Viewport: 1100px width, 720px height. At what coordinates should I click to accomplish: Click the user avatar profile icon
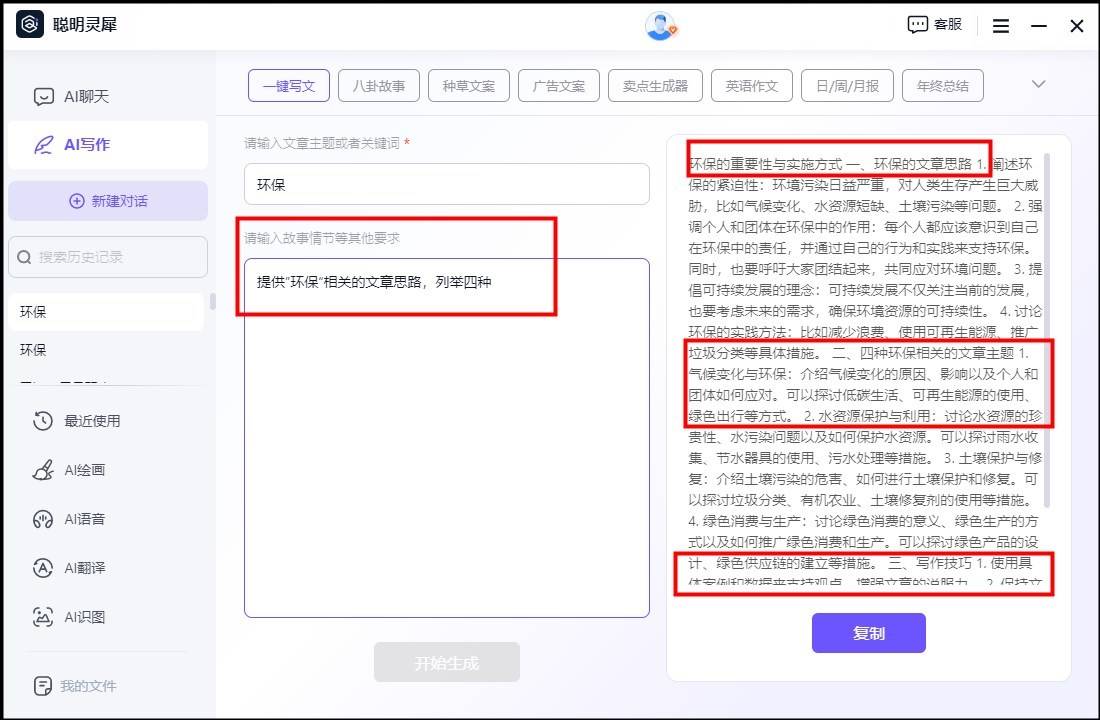660,26
